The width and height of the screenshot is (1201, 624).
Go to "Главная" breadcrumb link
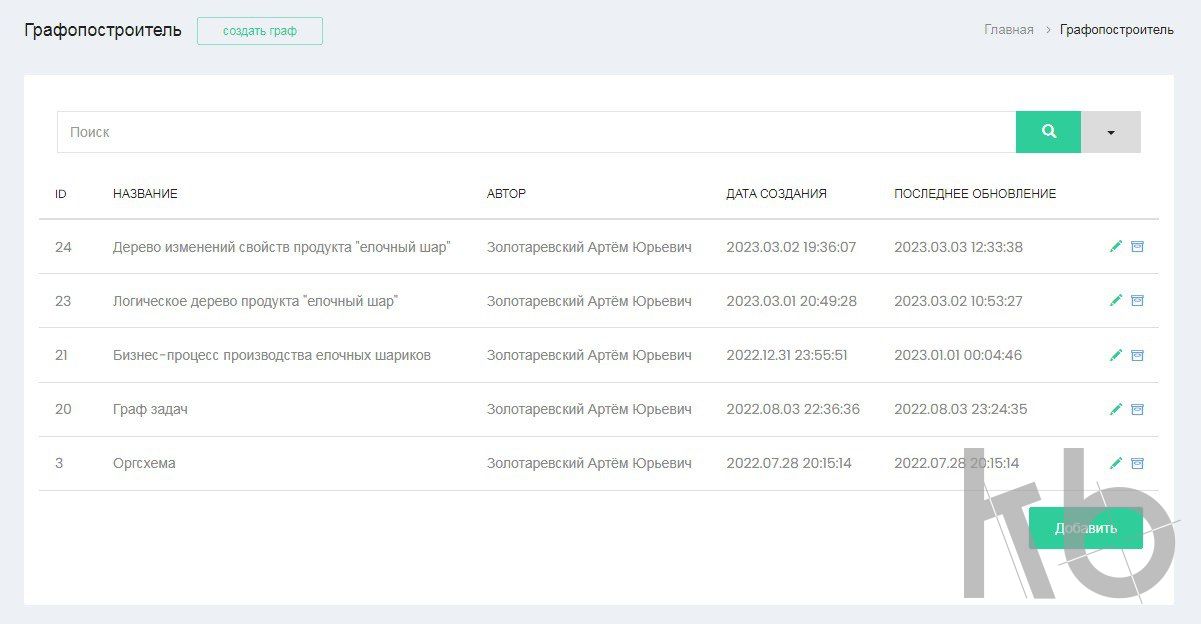pos(1008,30)
